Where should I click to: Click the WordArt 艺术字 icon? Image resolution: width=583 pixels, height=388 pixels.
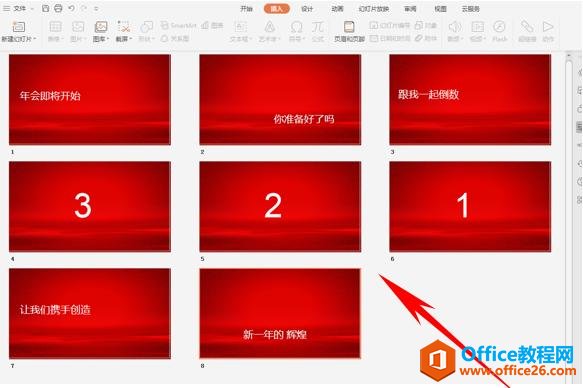click(270, 27)
